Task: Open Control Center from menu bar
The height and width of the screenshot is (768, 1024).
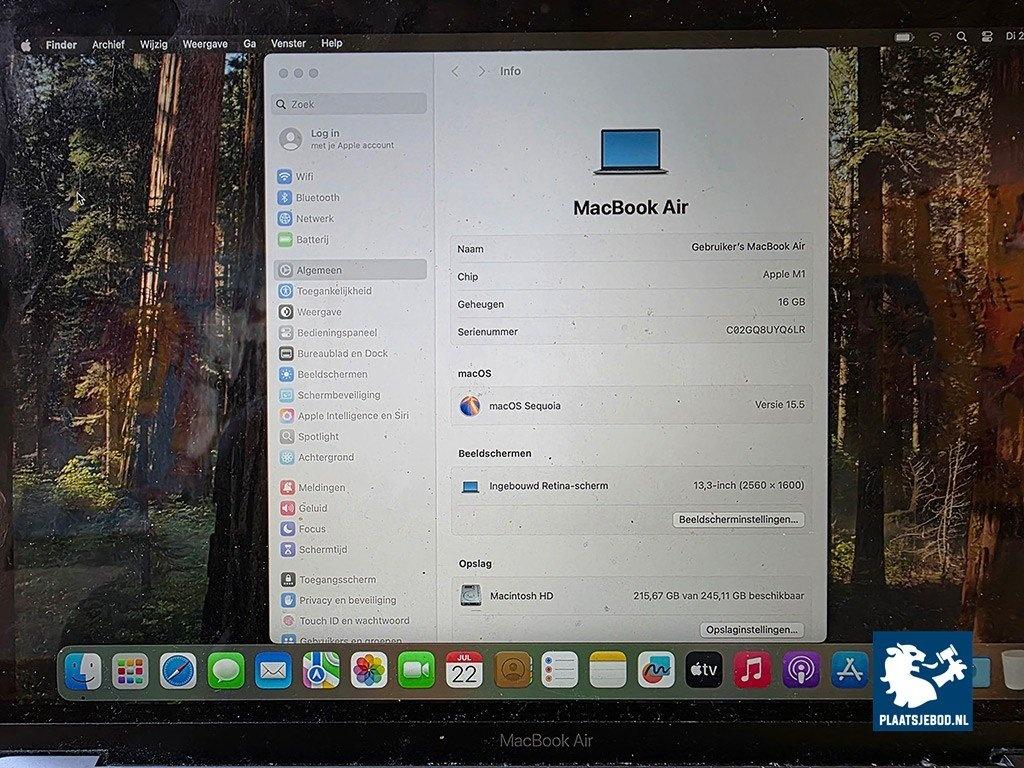Action: click(987, 37)
